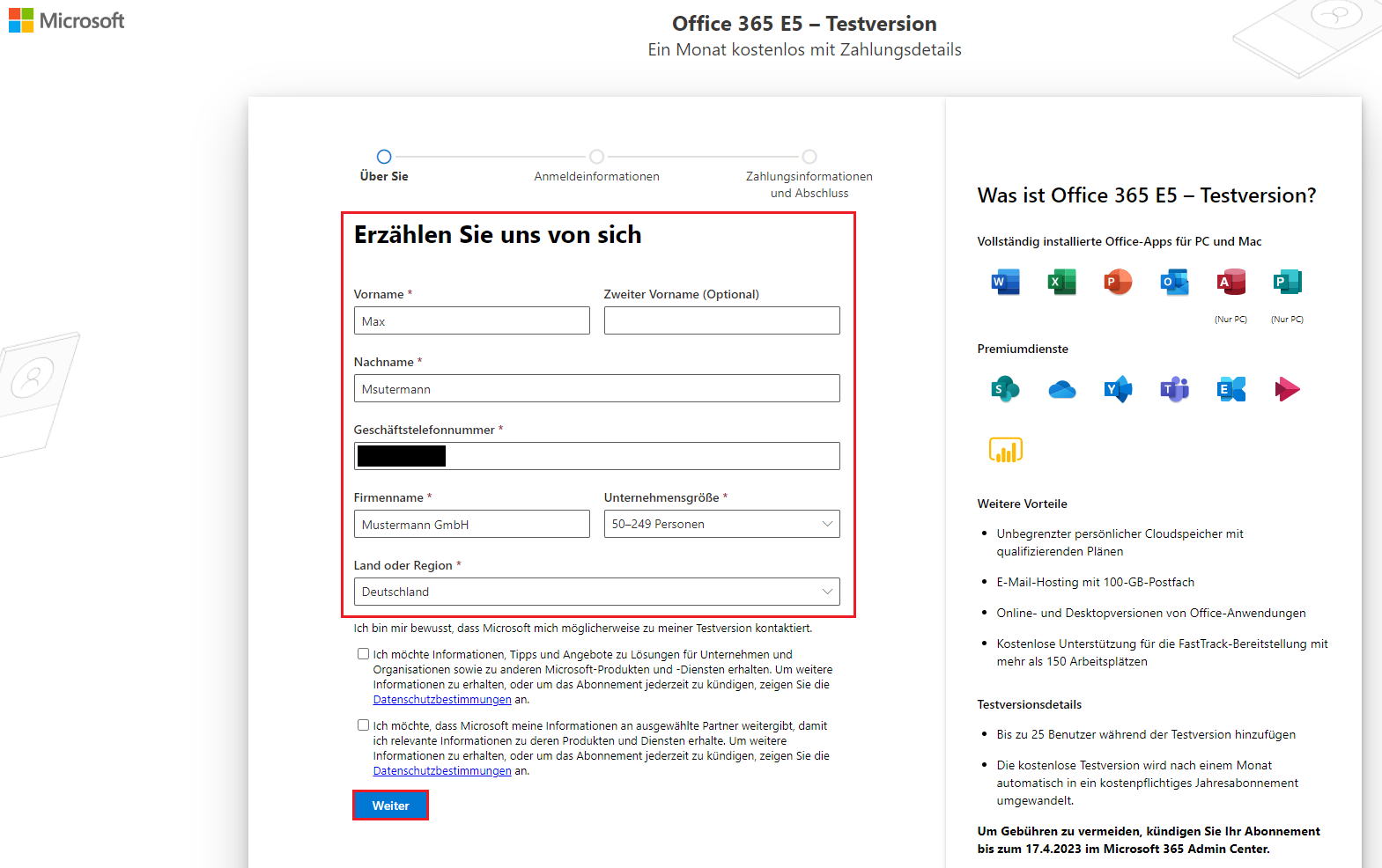The height and width of the screenshot is (868, 1382).
Task: Click the Outlook app icon
Action: tap(1174, 283)
